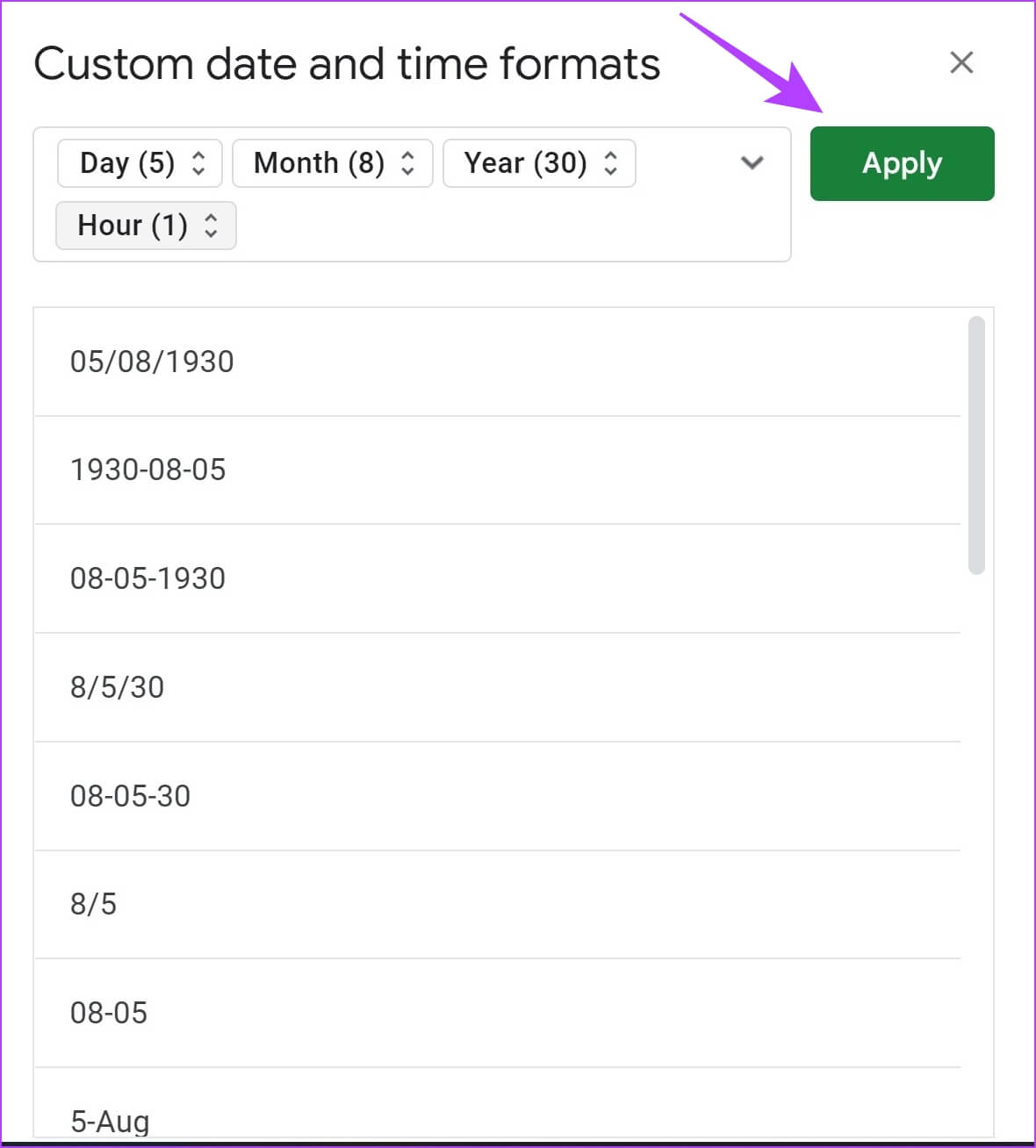Screen dimensions: 1036x1148
Task: Pick the 08-05 format option
Action: point(109,1013)
